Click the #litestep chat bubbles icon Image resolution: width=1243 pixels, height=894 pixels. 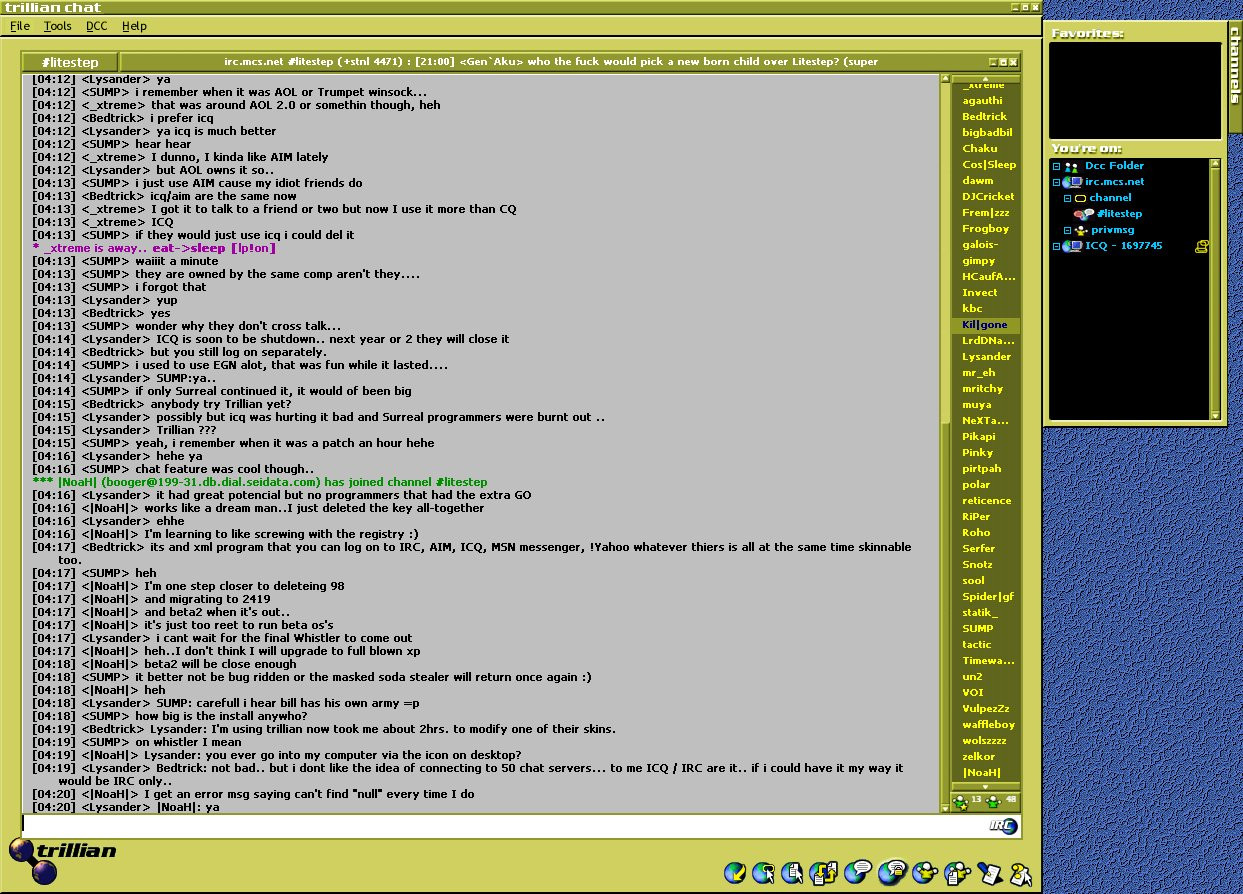coord(1083,214)
